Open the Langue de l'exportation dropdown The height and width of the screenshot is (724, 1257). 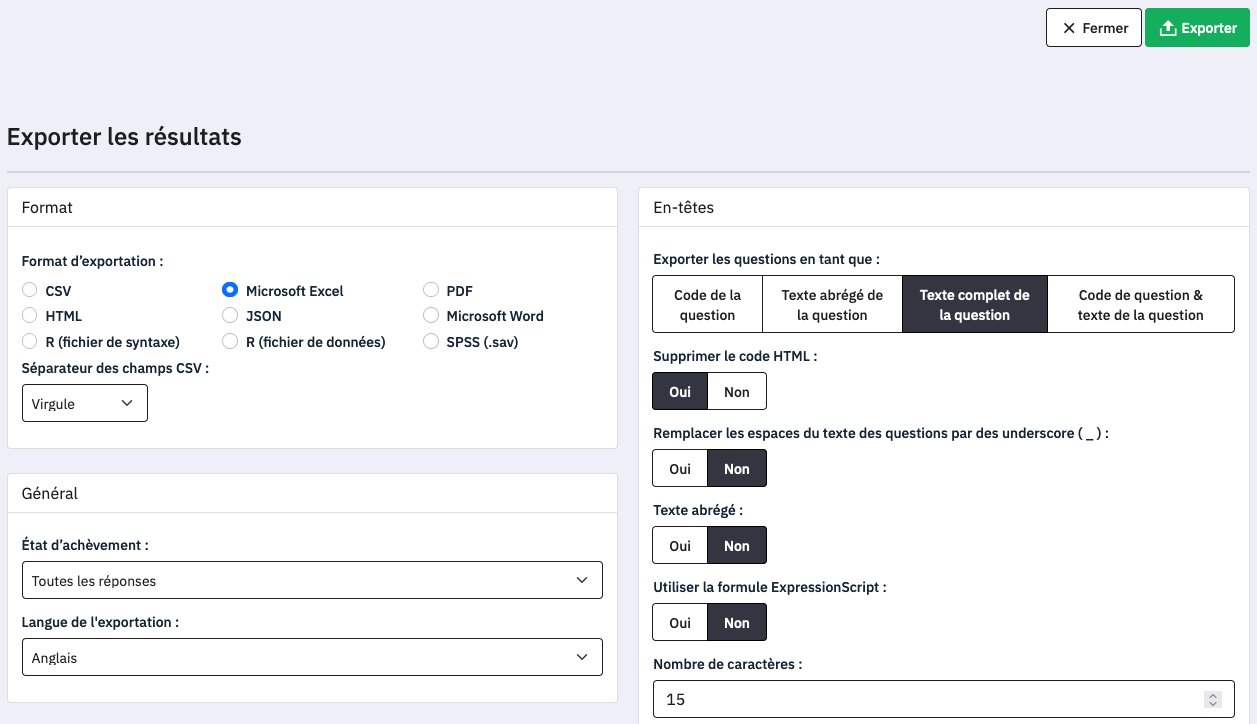[312, 658]
